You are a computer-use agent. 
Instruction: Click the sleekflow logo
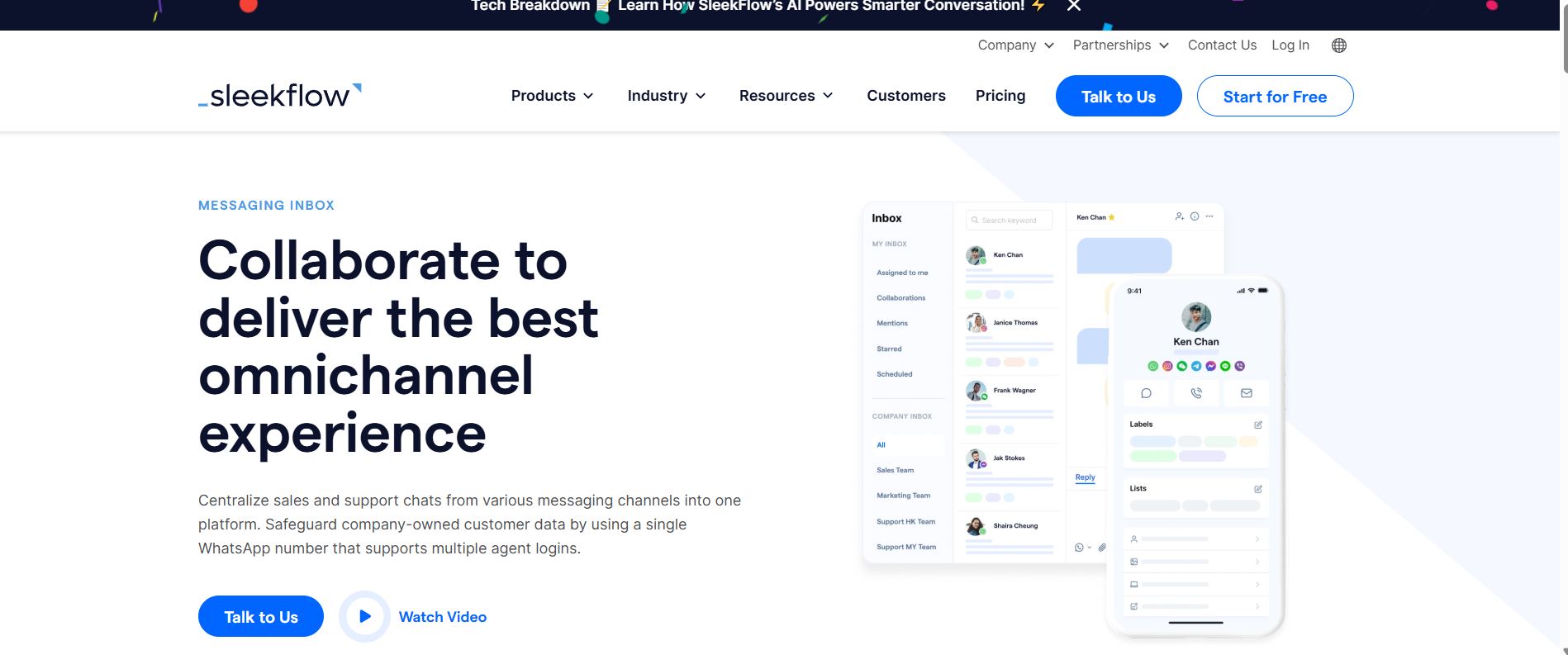[280, 96]
